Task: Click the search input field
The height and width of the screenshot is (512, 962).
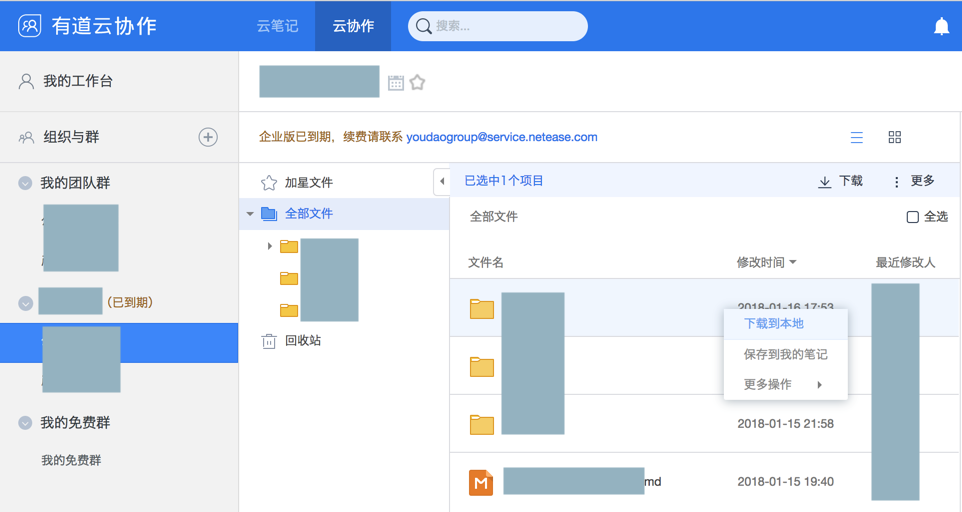Action: click(506, 26)
